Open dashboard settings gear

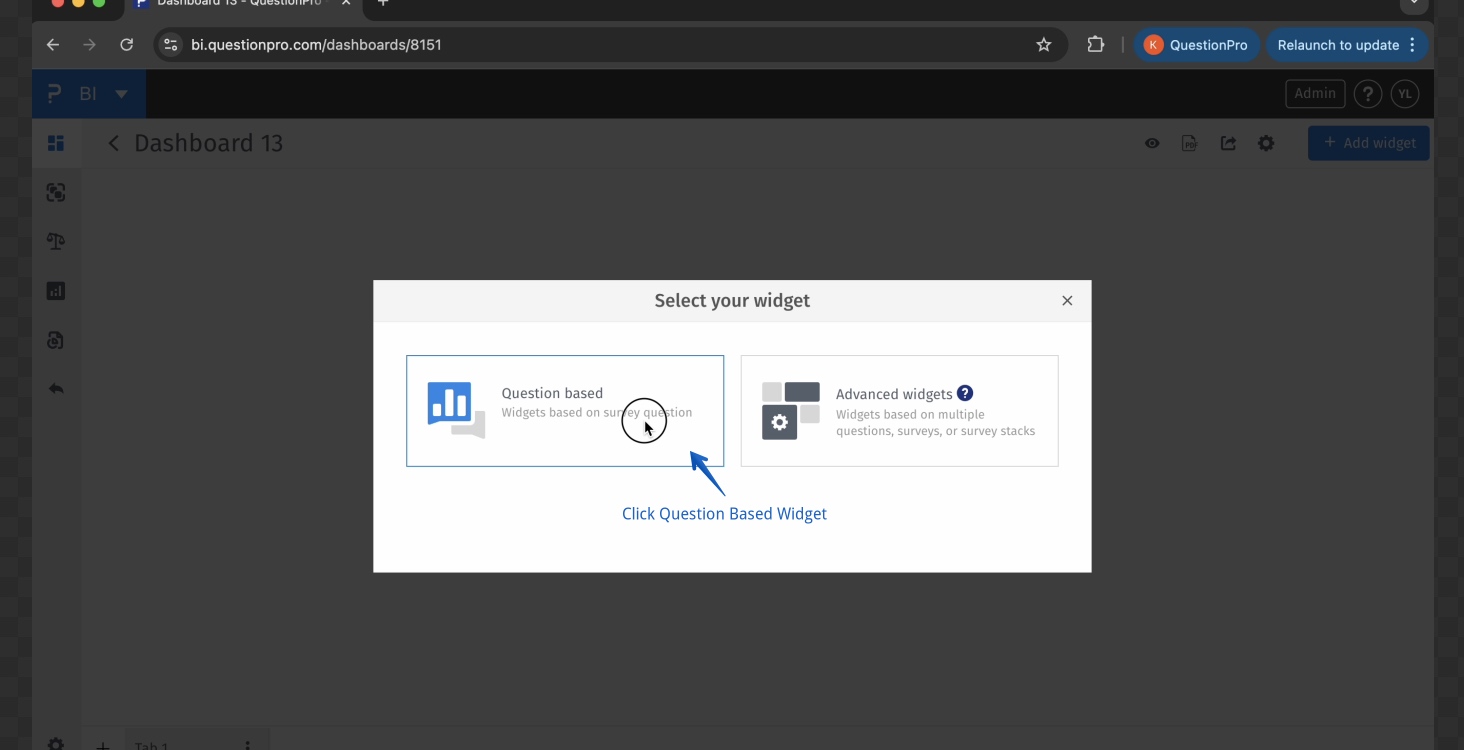[1266, 143]
